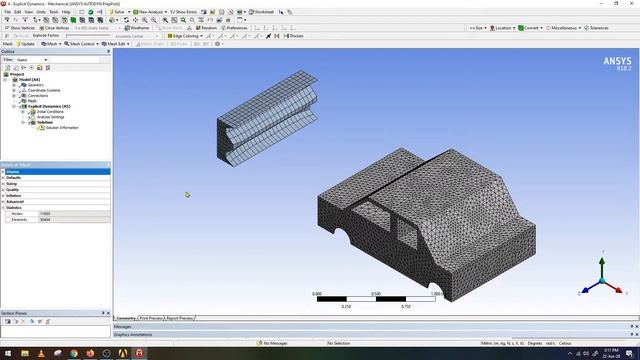This screenshot has width=640, height=360.
Task: Expand the Inflation details group
Action: point(3,196)
